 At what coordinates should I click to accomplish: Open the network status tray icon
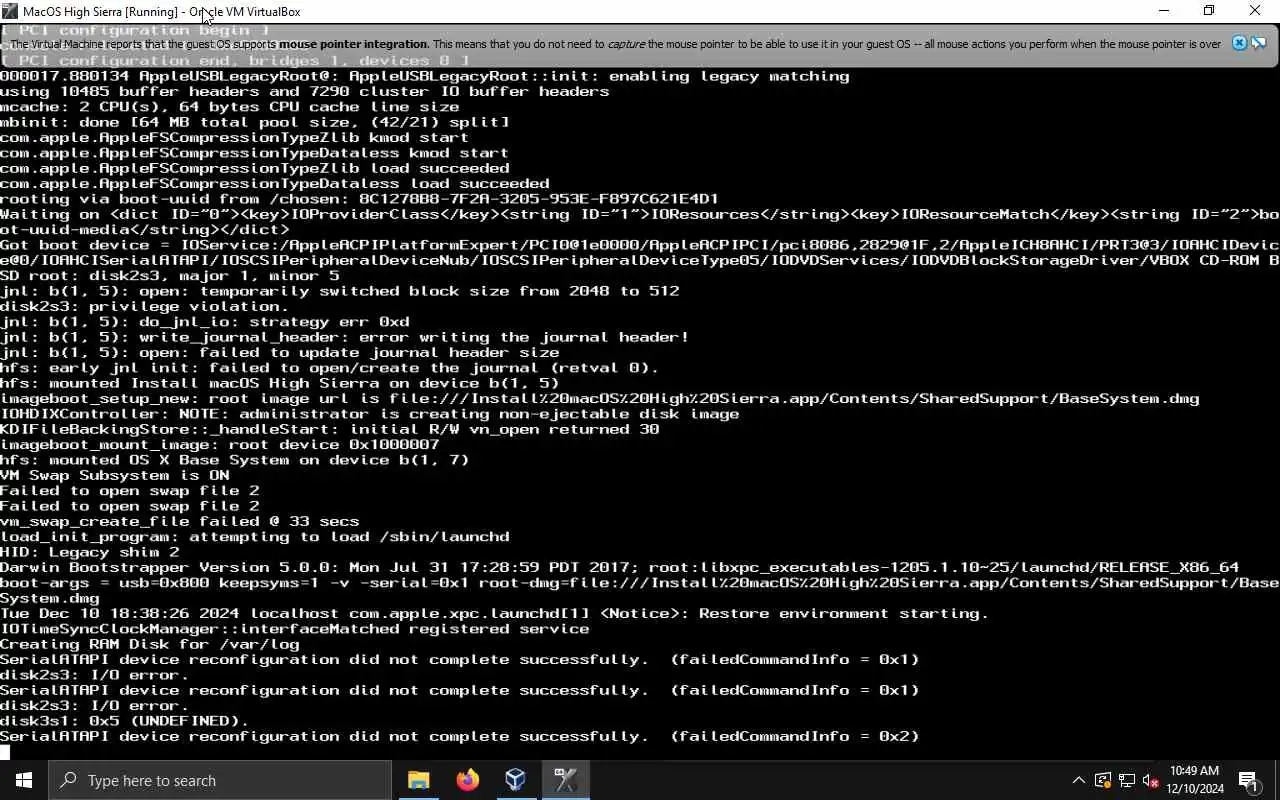click(x=1126, y=780)
